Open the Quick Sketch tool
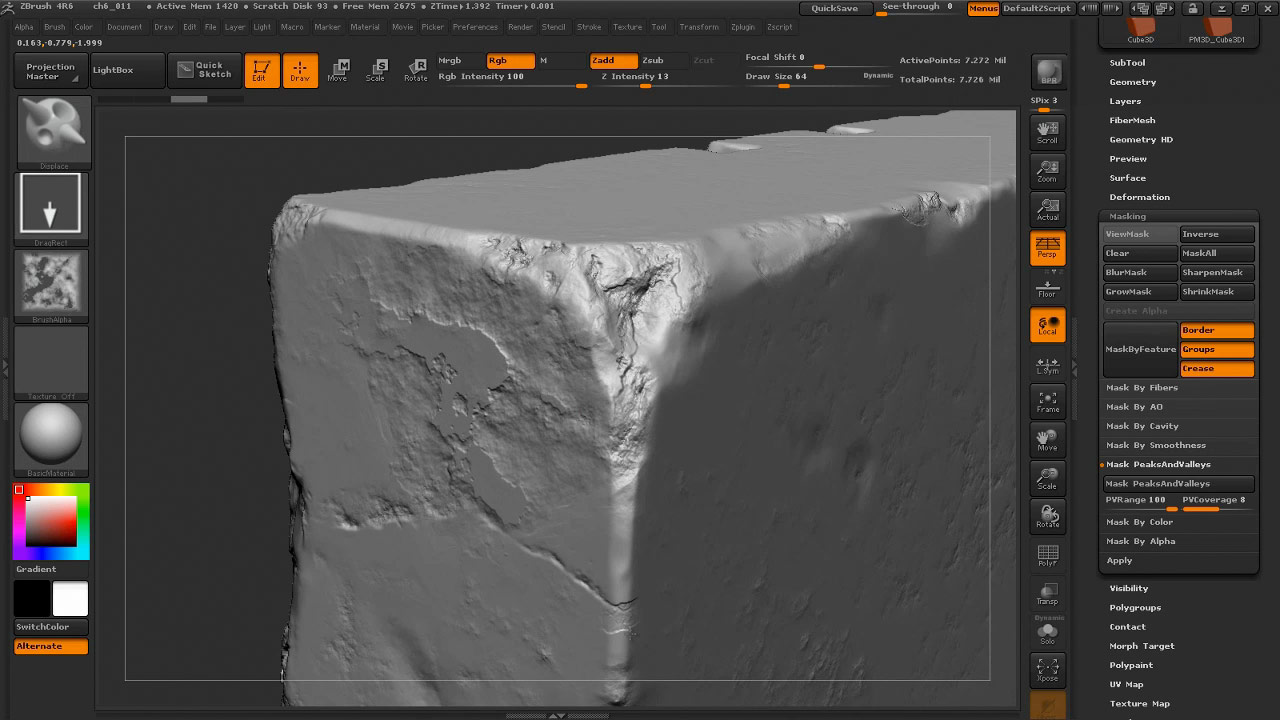 click(205, 70)
